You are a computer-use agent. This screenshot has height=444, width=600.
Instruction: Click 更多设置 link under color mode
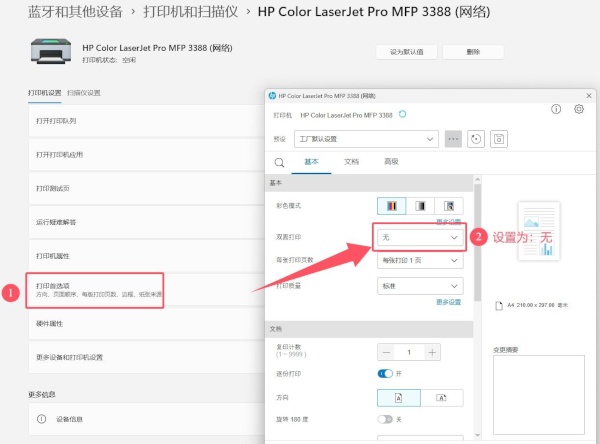coord(448,222)
